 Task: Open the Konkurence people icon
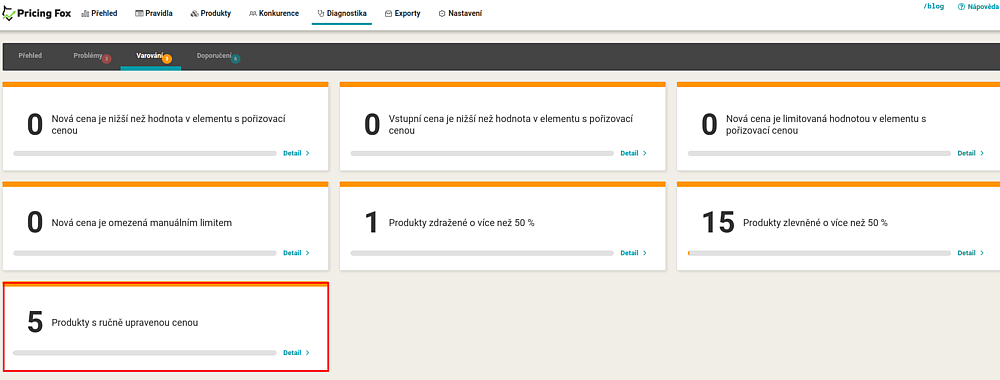(253, 13)
